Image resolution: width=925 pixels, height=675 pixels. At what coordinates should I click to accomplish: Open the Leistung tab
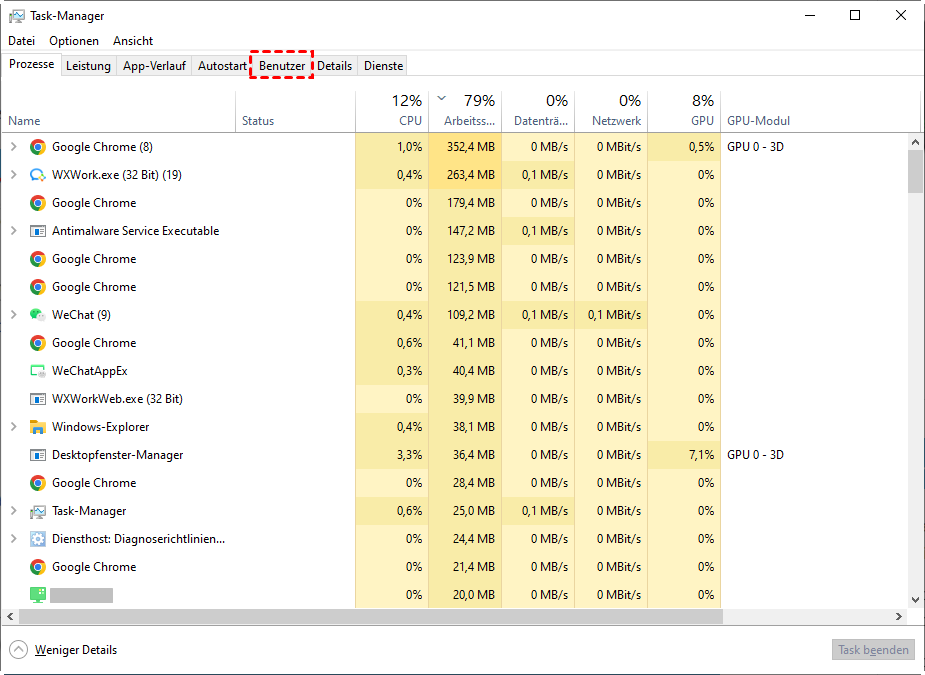(x=88, y=66)
